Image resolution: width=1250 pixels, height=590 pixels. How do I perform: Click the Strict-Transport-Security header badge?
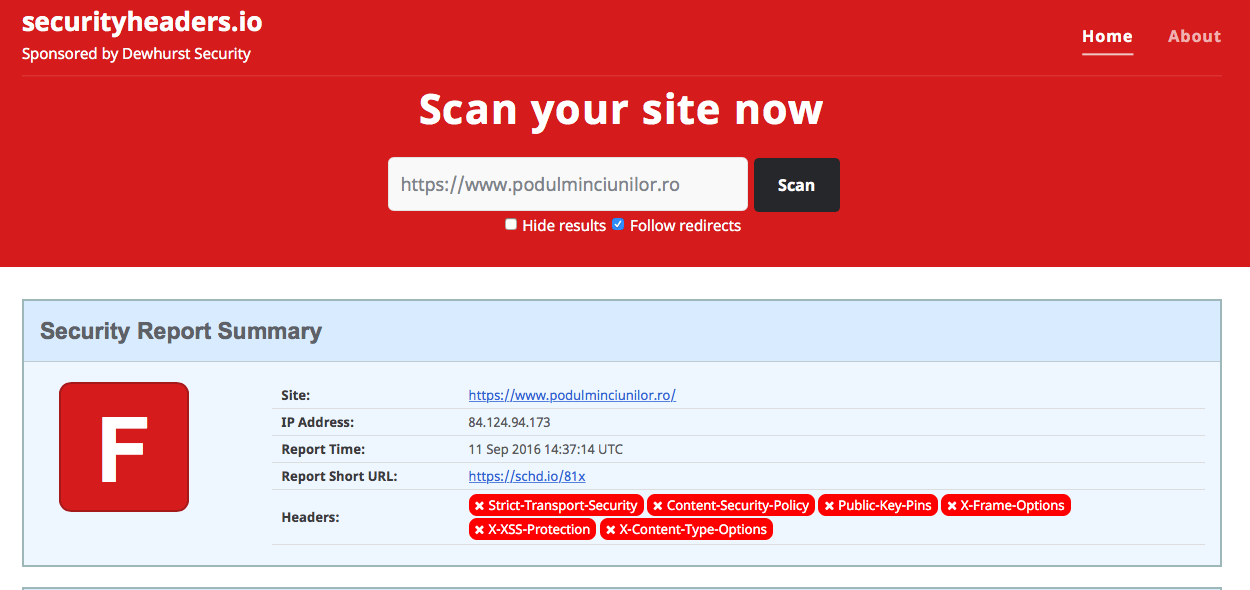pyautogui.click(x=555, y=505)
